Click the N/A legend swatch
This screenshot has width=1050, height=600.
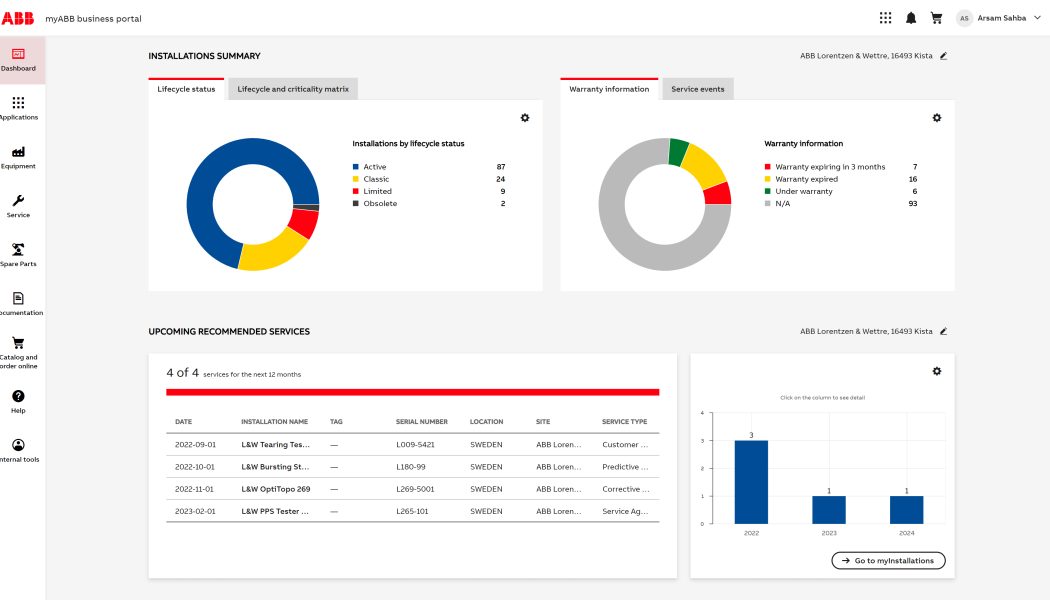767,203
